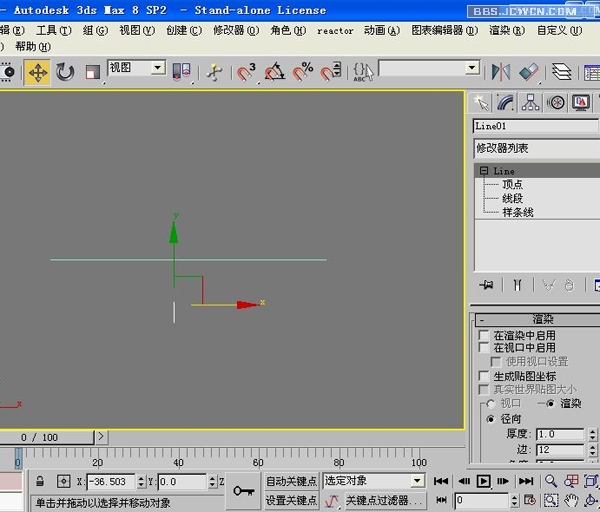The width and height of the screenshot is (600, 512).
Task: Enable 在视口中启用 checkbox
Action: click(x=485, y=347)
